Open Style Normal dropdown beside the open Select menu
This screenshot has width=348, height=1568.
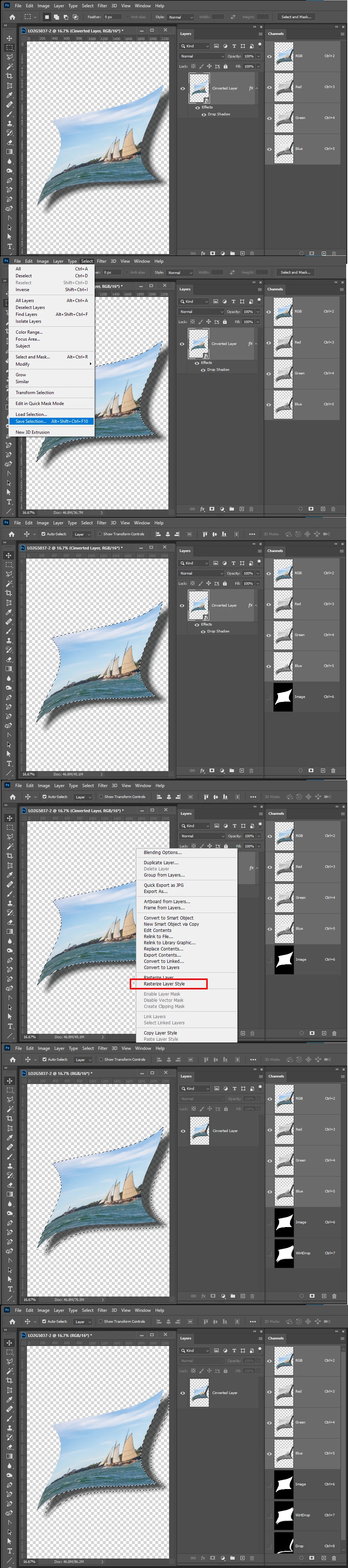(x=179, y=273)
